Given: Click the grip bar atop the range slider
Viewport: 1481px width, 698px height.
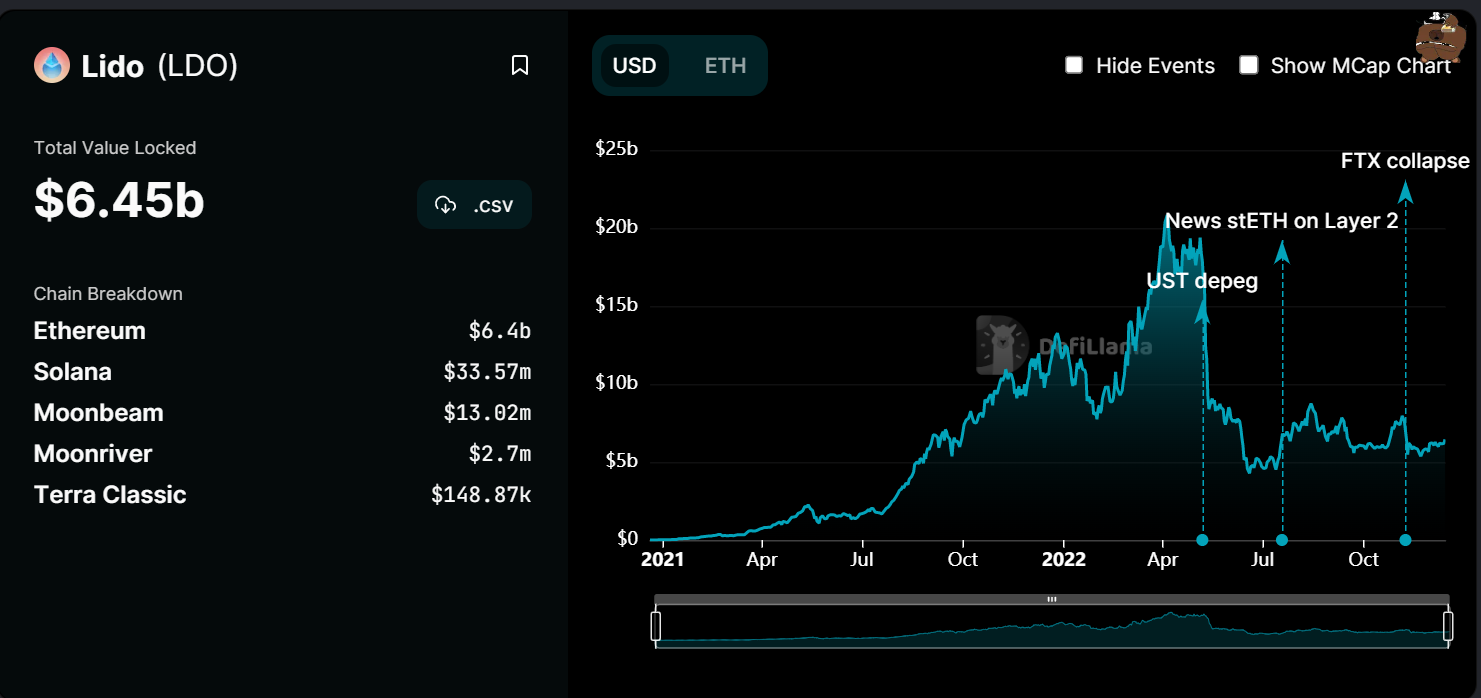Looking at the screenshot, I should pyautogui.click(x=1052, y=599).
